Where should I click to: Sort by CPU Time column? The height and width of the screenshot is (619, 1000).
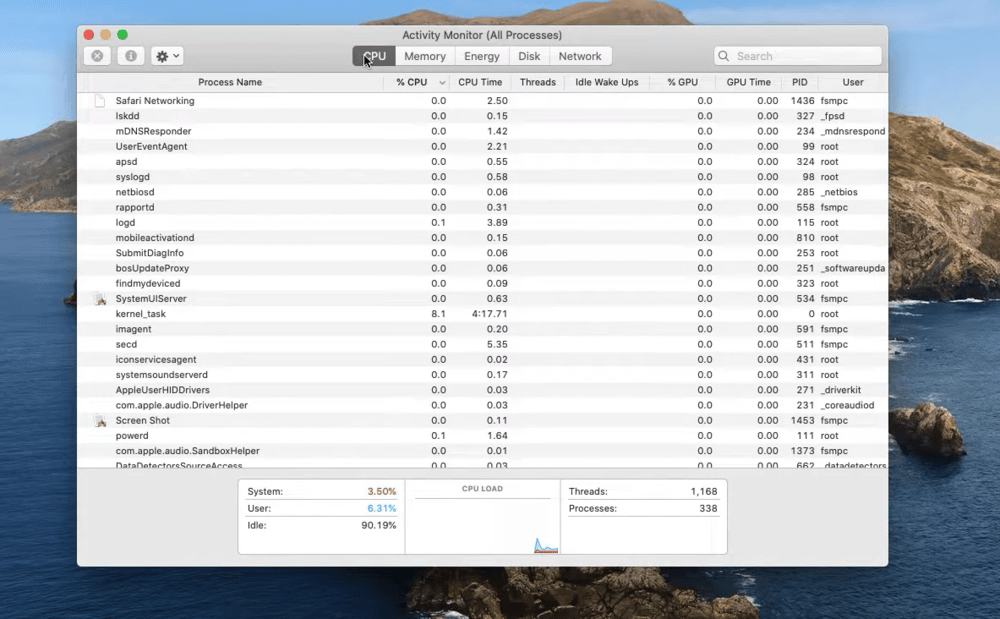click(x=480, y=82)
